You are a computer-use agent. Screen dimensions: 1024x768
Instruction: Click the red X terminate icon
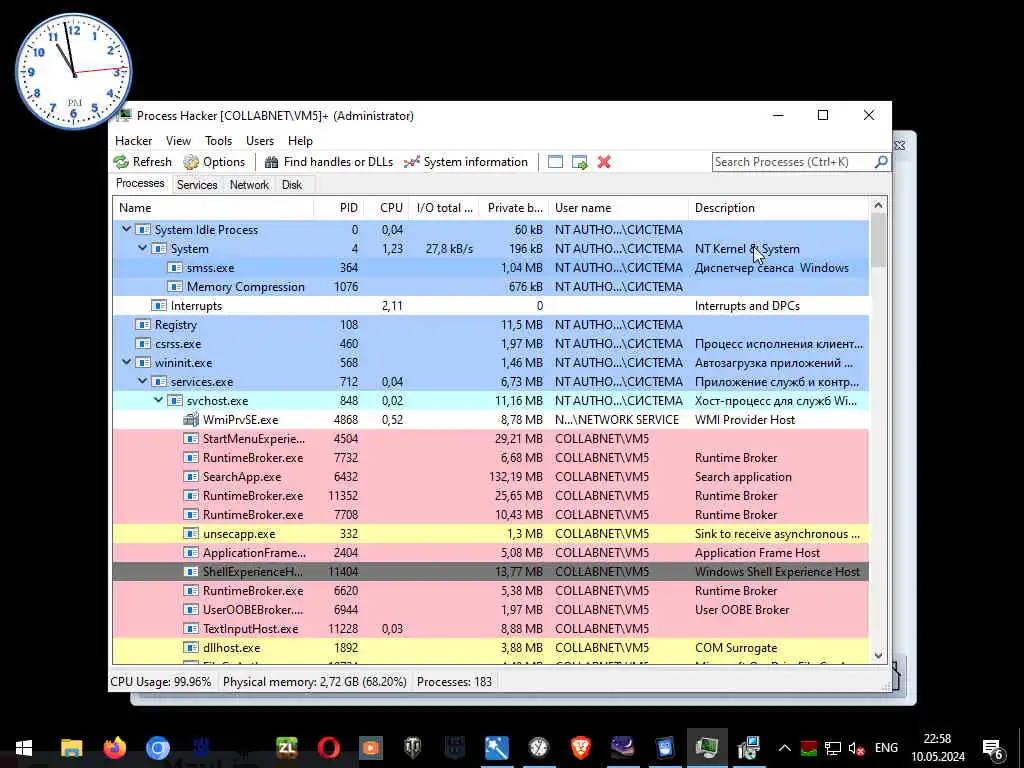[604, 162]
